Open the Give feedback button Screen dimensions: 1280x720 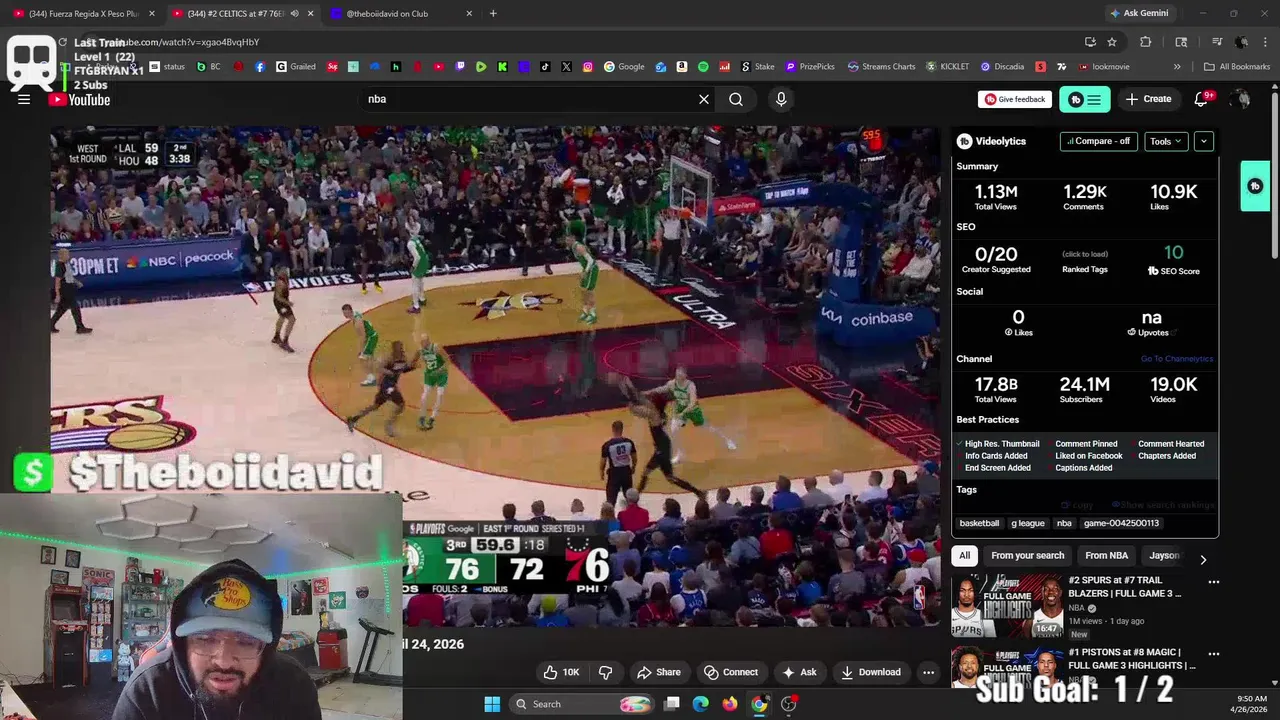tap(1015, 99)
